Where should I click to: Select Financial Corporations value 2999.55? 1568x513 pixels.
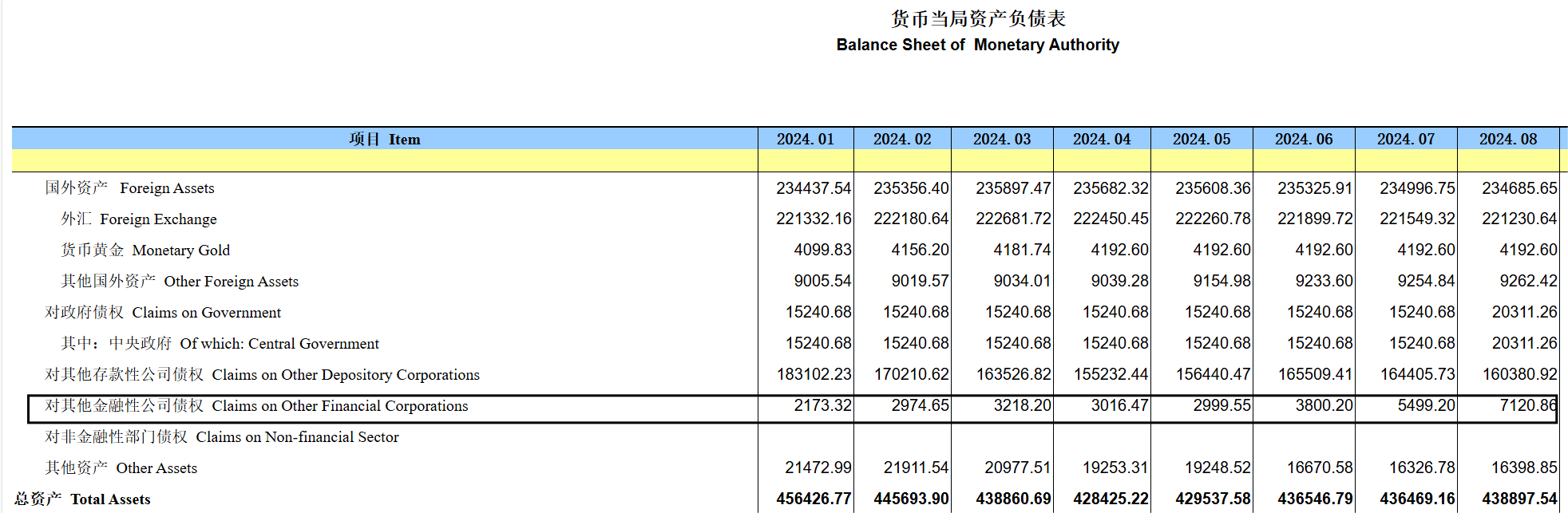1222,405
